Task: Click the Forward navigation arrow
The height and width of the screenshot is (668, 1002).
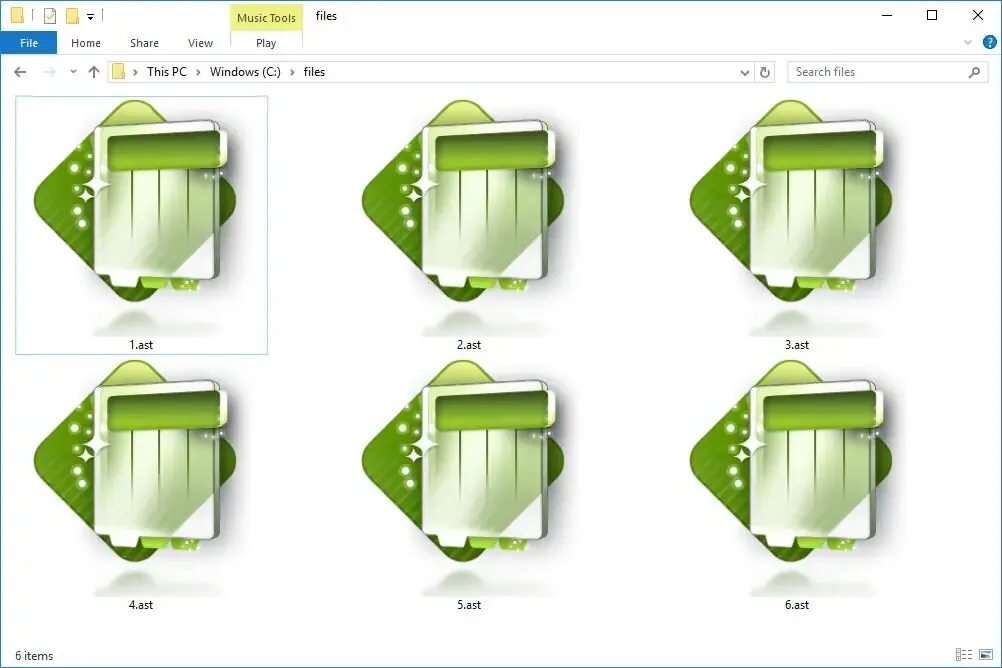Action: 49,72
